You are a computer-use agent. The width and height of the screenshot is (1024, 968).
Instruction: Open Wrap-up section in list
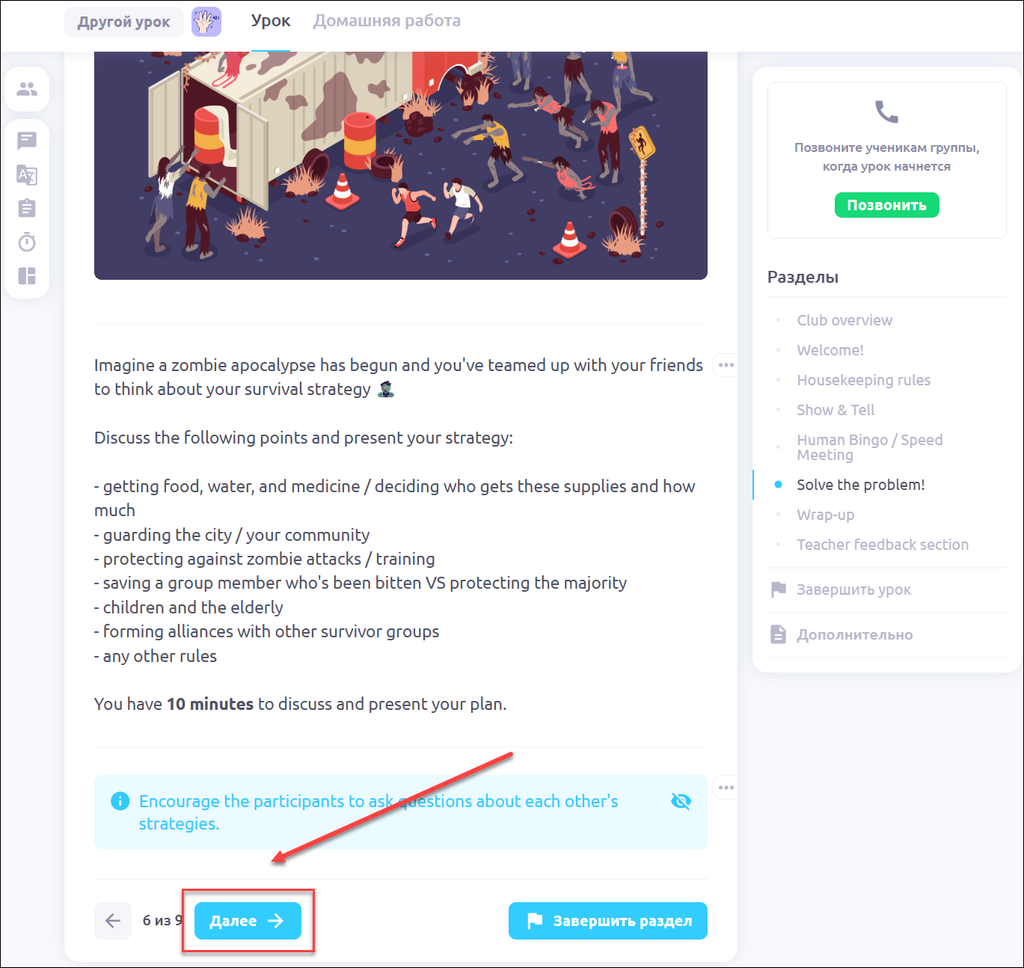pos(825,515)
